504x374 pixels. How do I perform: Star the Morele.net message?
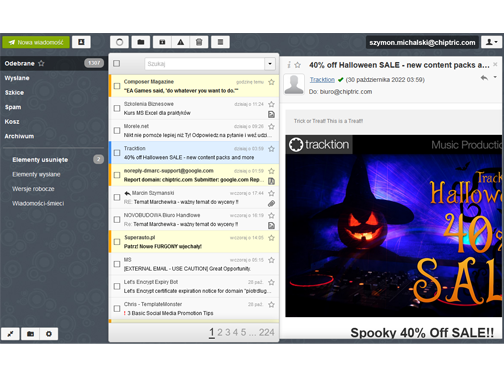[x=272, y=126]
